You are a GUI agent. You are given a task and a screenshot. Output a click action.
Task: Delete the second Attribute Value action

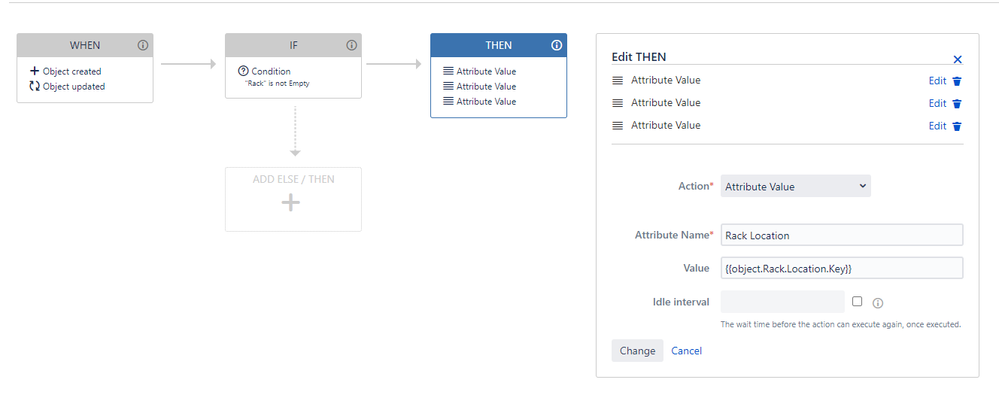click(x=956, y=103)
